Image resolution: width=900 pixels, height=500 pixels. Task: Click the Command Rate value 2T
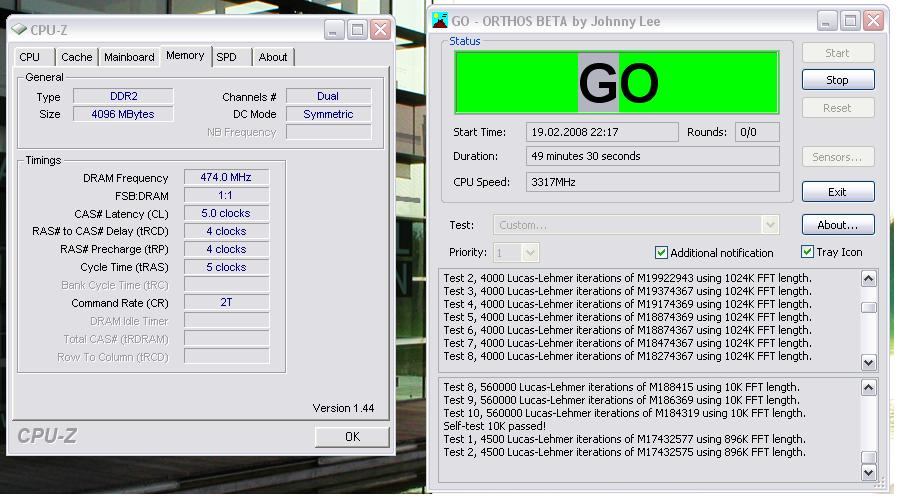tap(226, 302)
